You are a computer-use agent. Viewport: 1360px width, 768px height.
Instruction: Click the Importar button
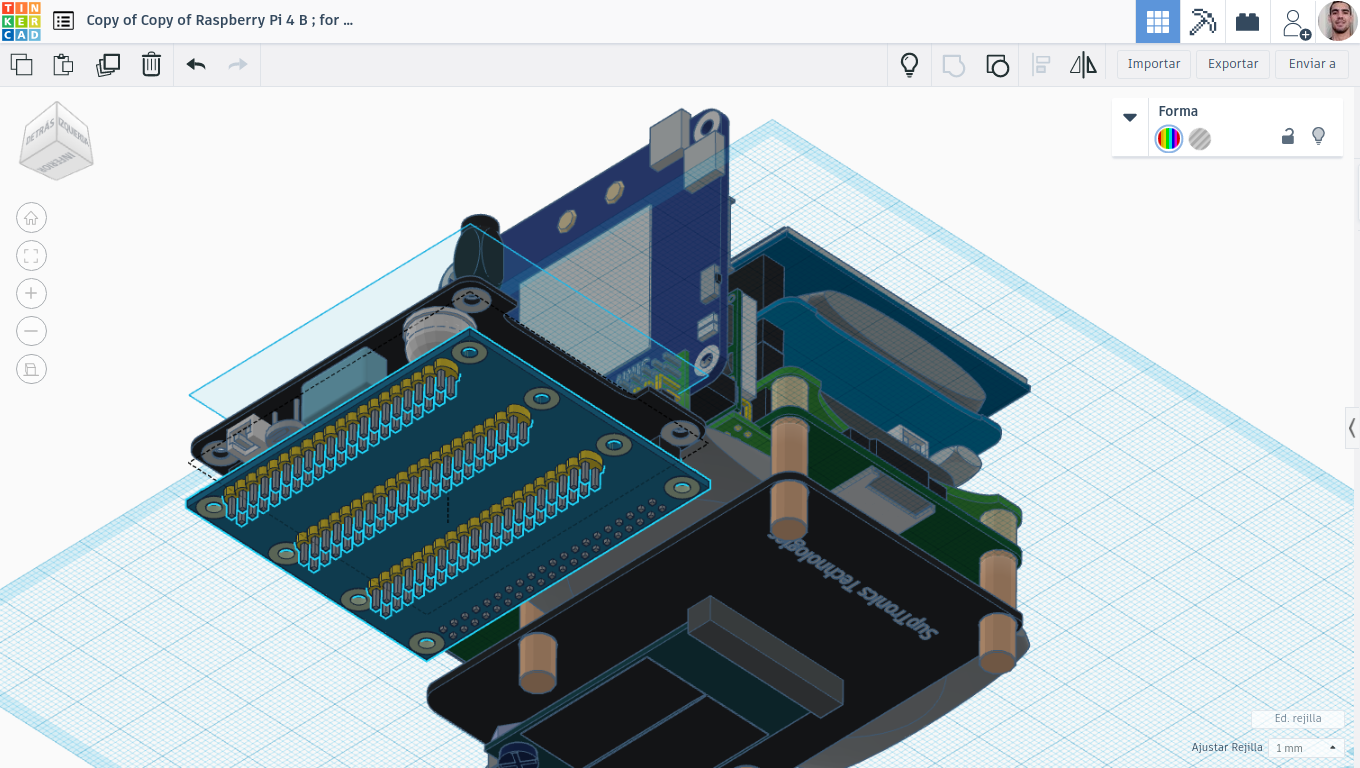[x=1154, y=64]
